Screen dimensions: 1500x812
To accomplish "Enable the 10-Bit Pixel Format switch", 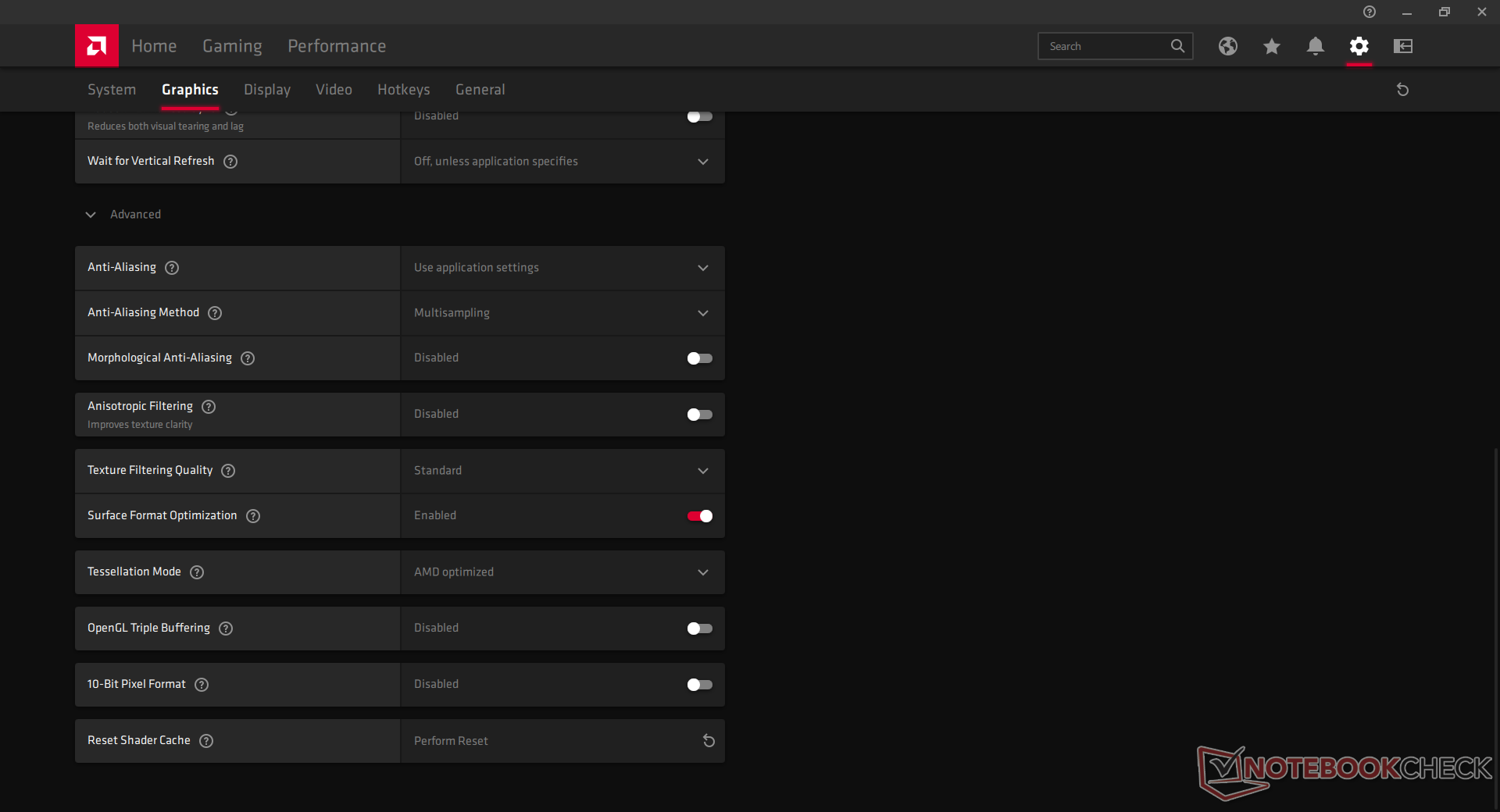I will pos(699,685).
